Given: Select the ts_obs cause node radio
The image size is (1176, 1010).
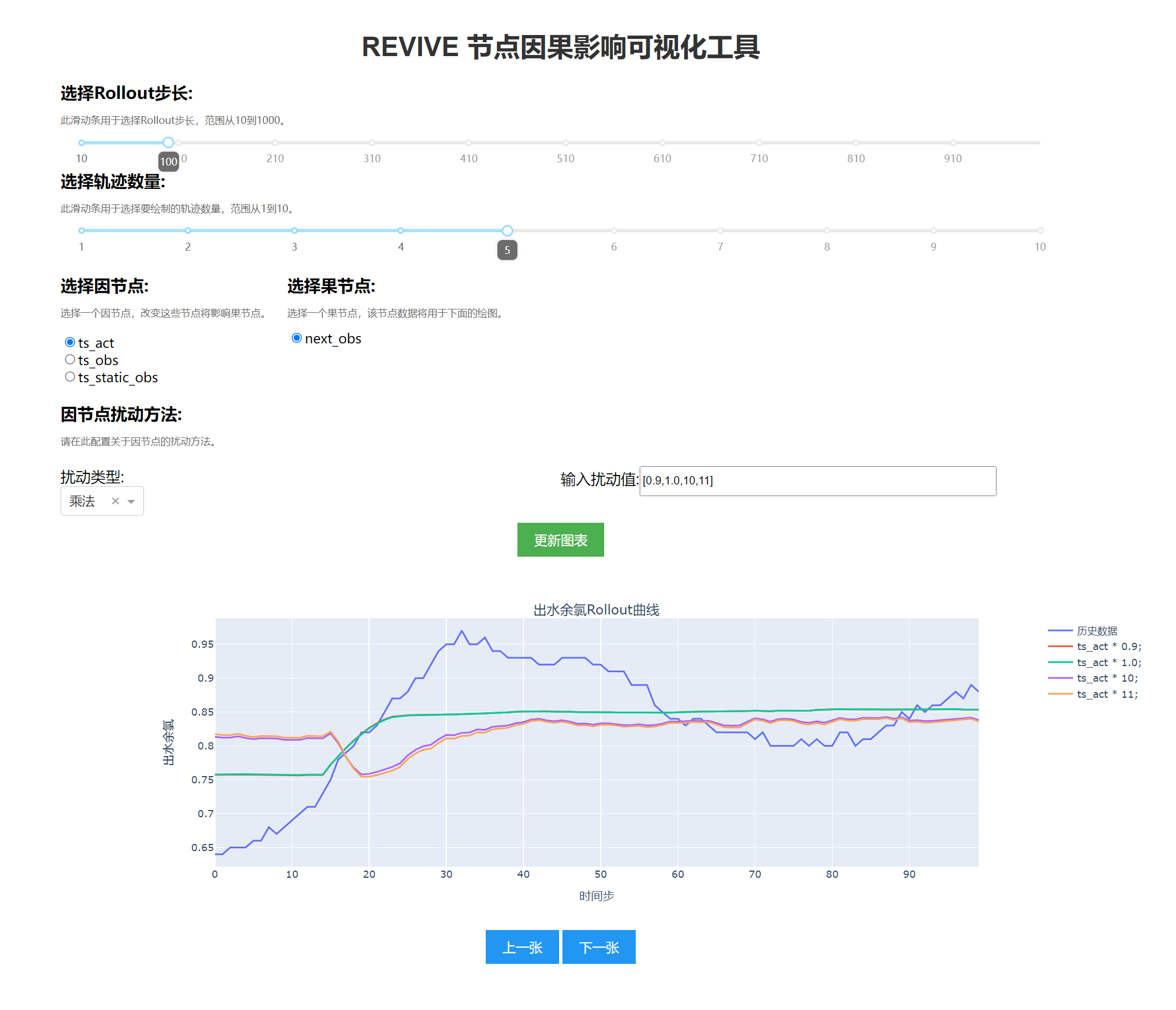Looking at the screenshot, I should [70, 359].
